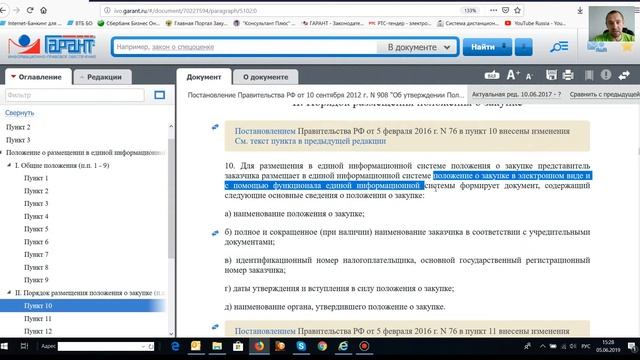Collapse the 'Положение о размещении в единой информационной' node

click(x=2, y=153)
